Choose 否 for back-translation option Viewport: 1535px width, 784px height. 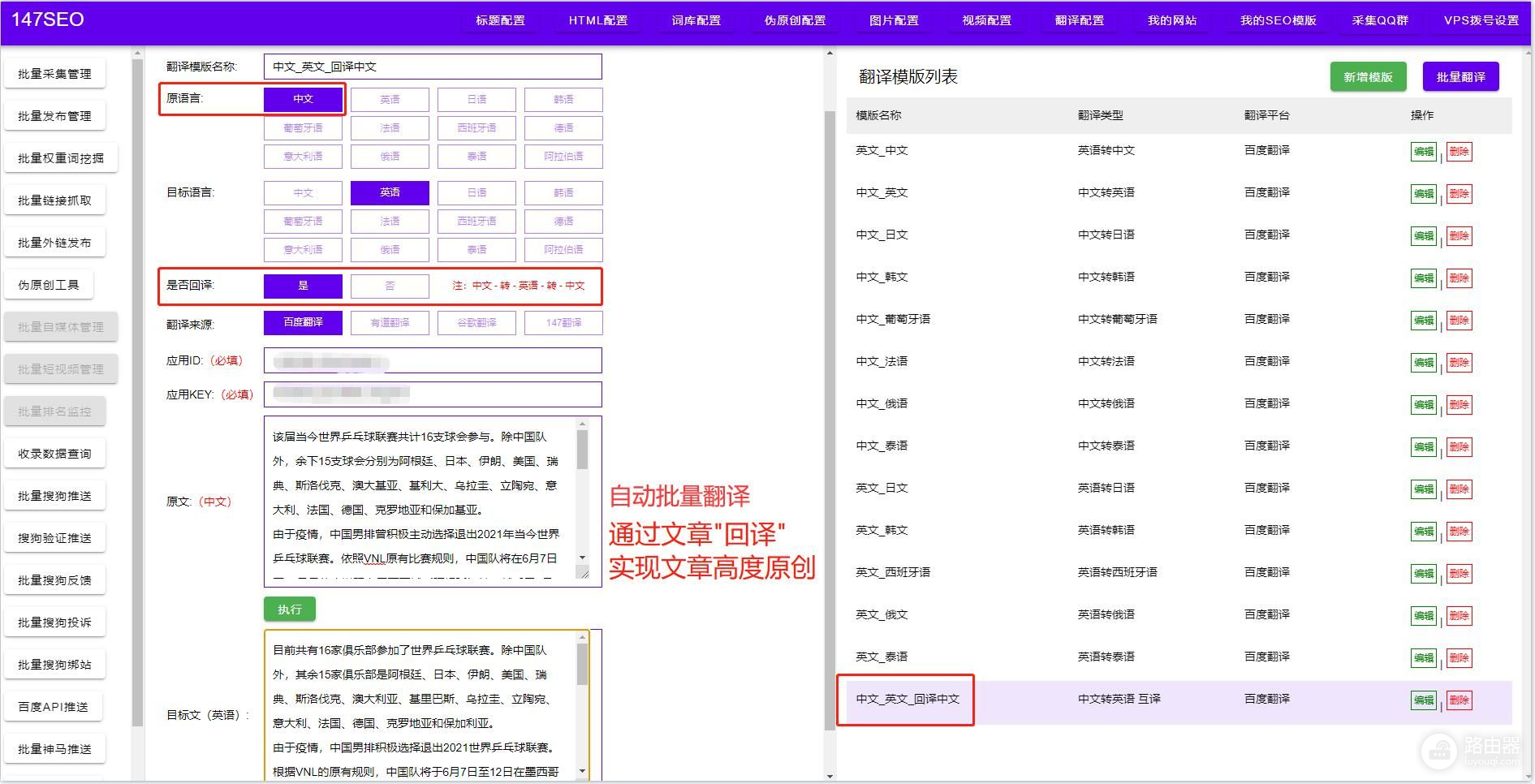(x=390, y=286)
